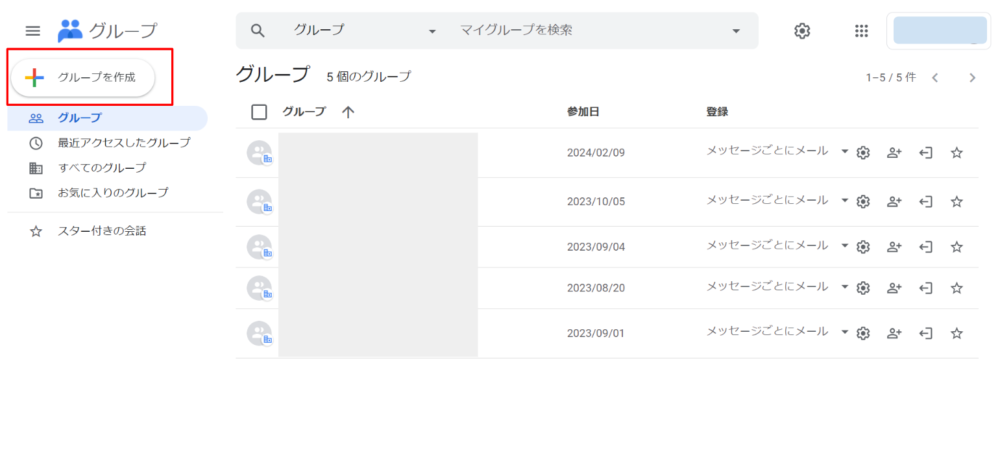The image size is (1000, 450).
Task: Click group avatar in 2023/09/04 row
Action: point(260,247)
